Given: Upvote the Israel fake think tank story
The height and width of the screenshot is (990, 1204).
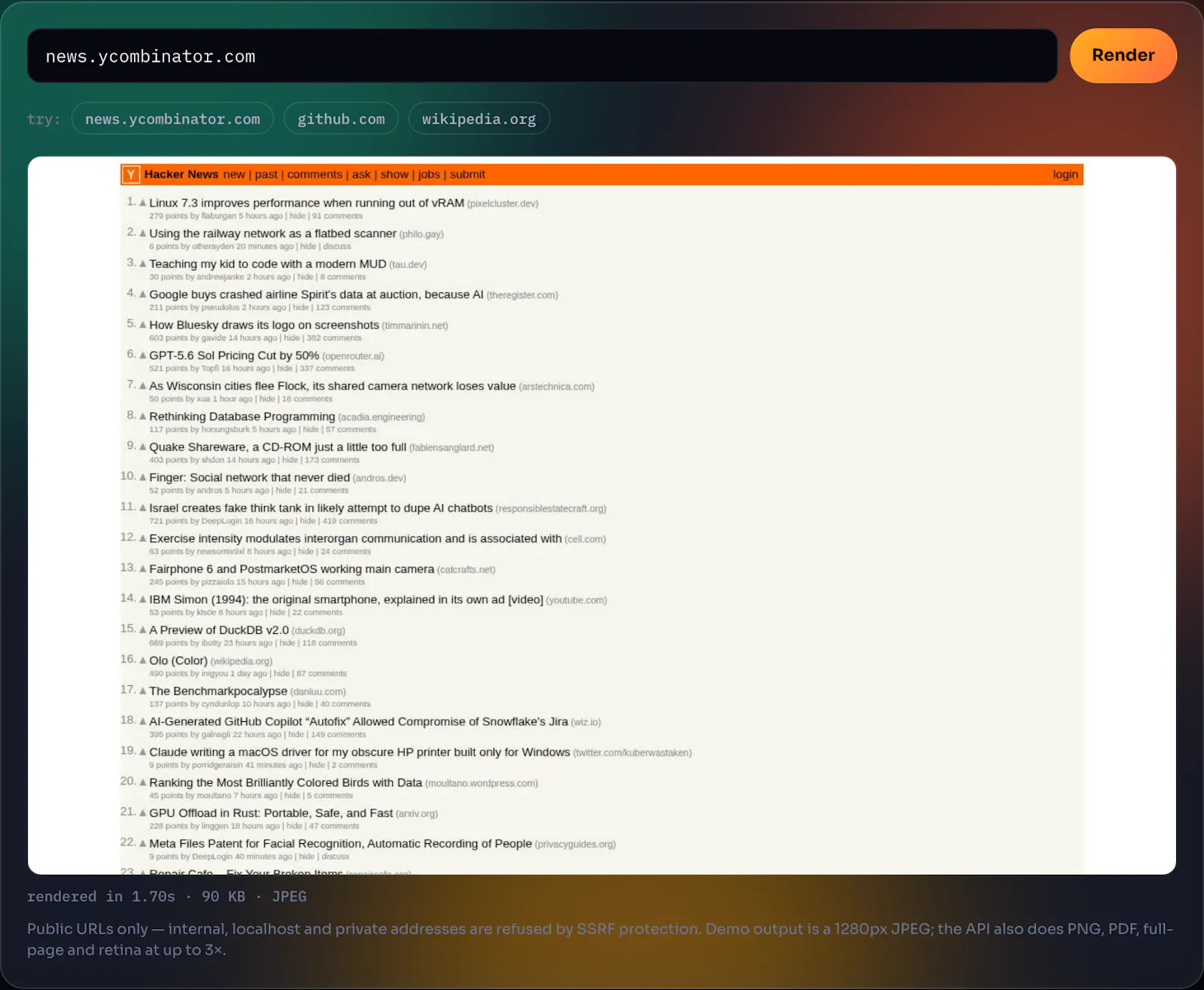Looking at the screenshot, I should point(142,508).
